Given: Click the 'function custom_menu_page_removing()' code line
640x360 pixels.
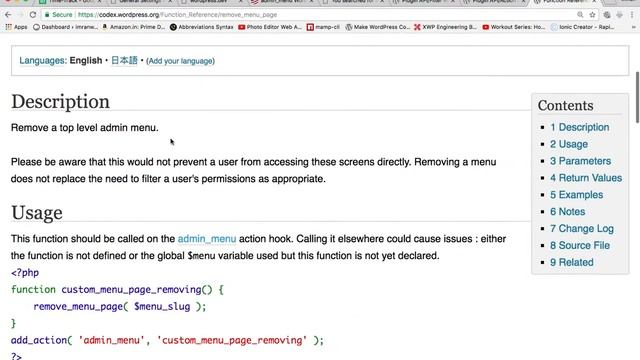Looking at the screenshot, I should point(117,290).
